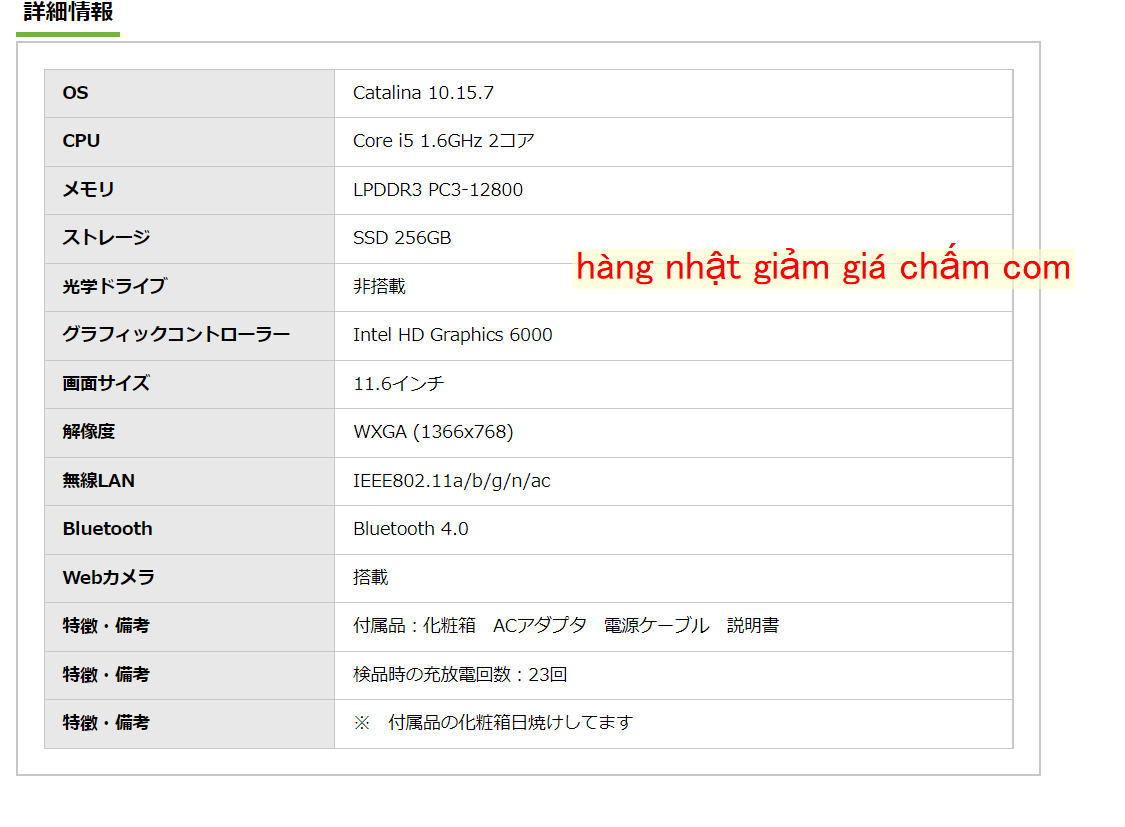
Task: Click the Bluetooth row label
Action: tap(108, 529)
